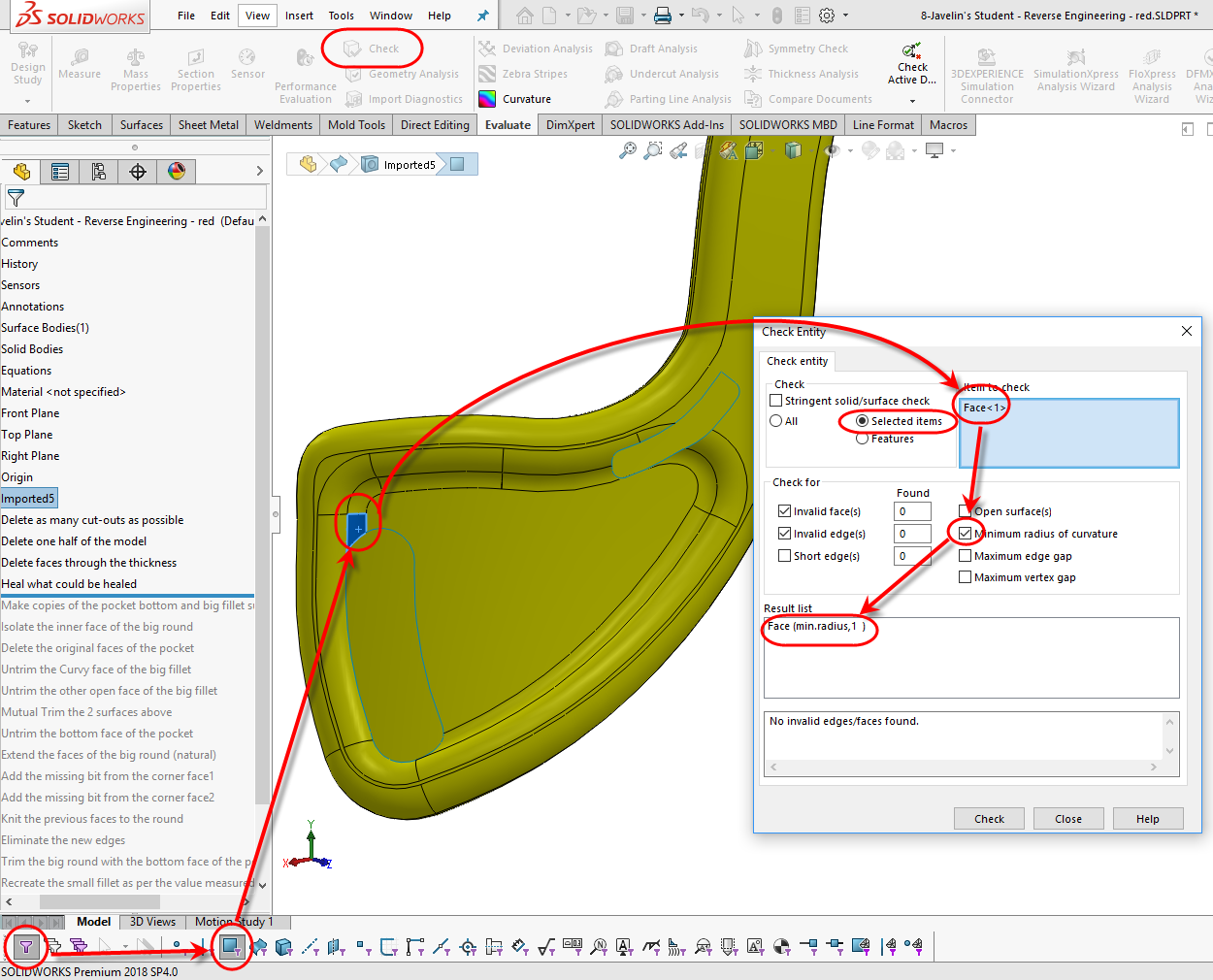Image resolution: width=1213 pixels, height=980 pixels.
Task: Select Face (min.radius,1) in result list
Action: 816,626
